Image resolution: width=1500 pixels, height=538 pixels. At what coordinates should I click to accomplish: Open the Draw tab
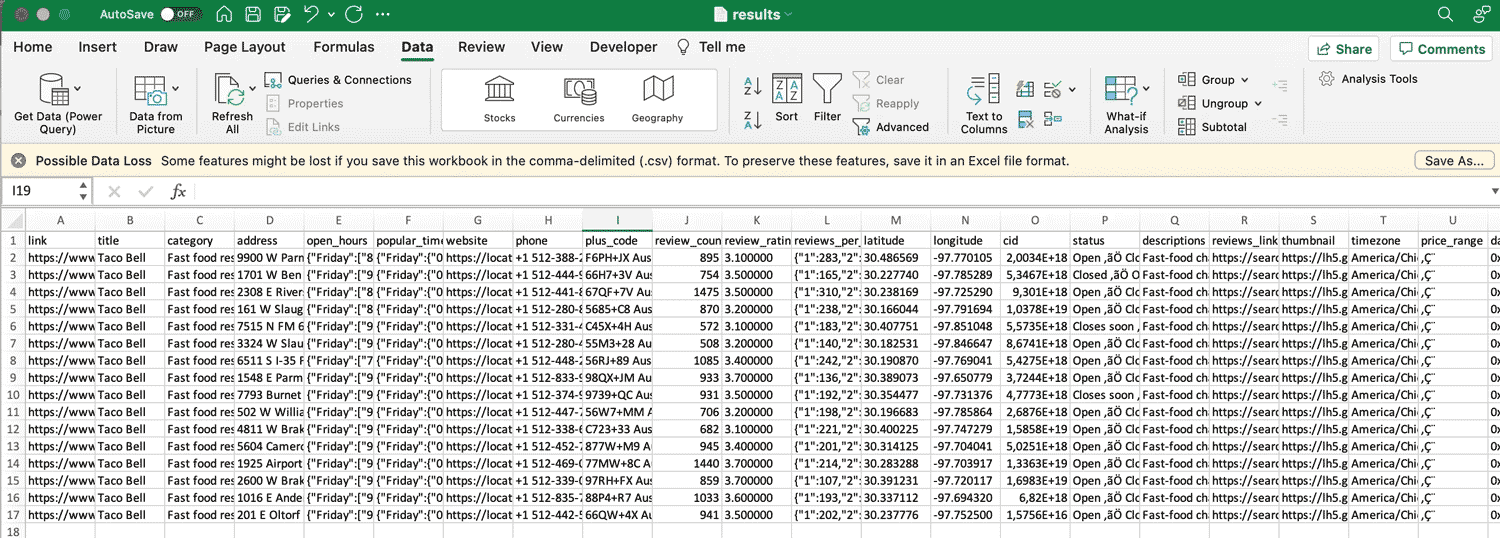(161, 47)
